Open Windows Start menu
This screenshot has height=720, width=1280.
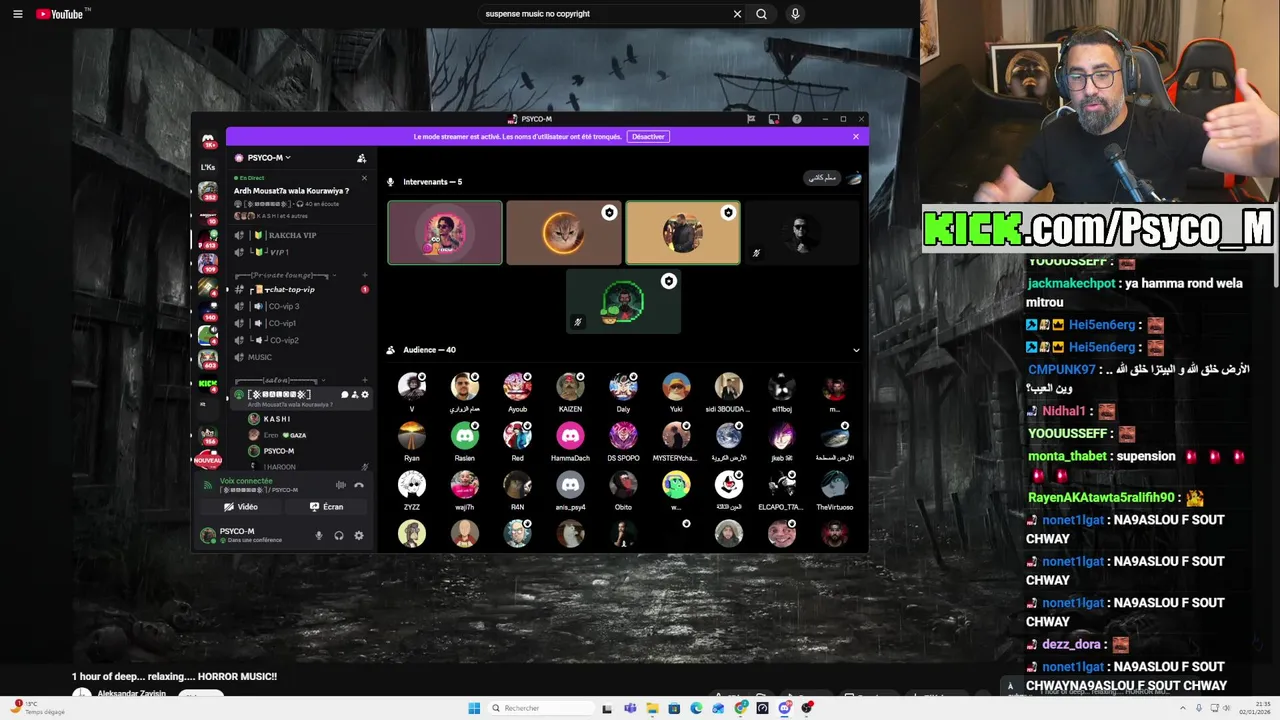click(x=474, y=708)
